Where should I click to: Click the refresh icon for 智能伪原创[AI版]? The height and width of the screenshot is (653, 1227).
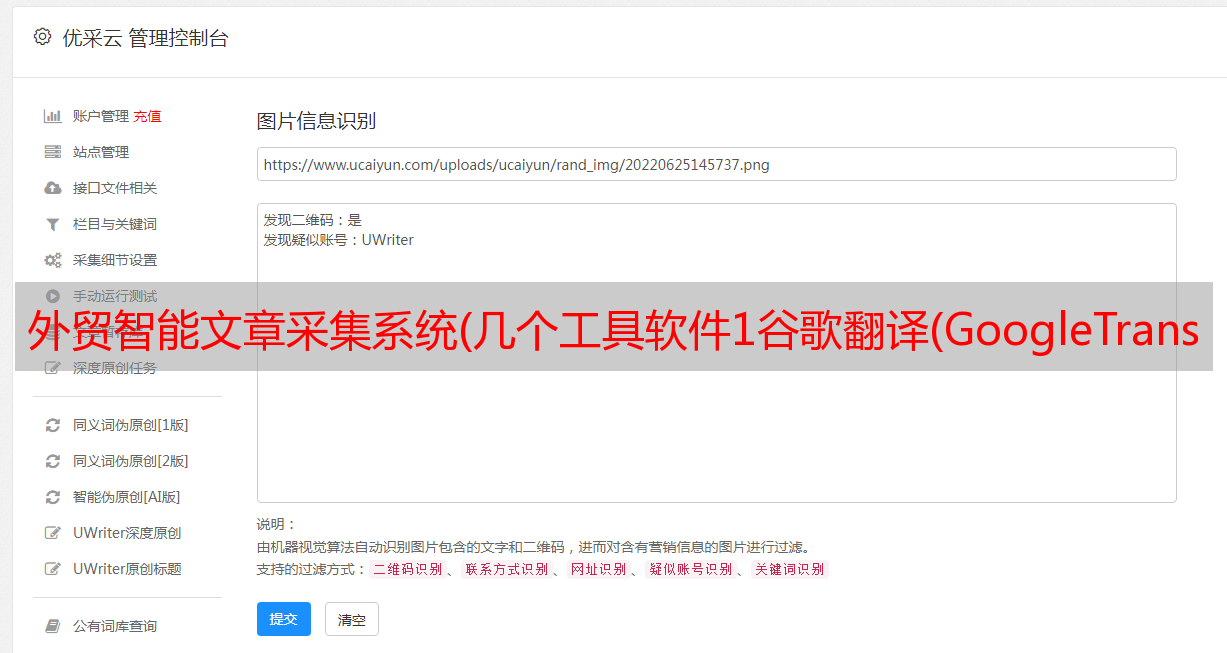[x=53, y=497]
